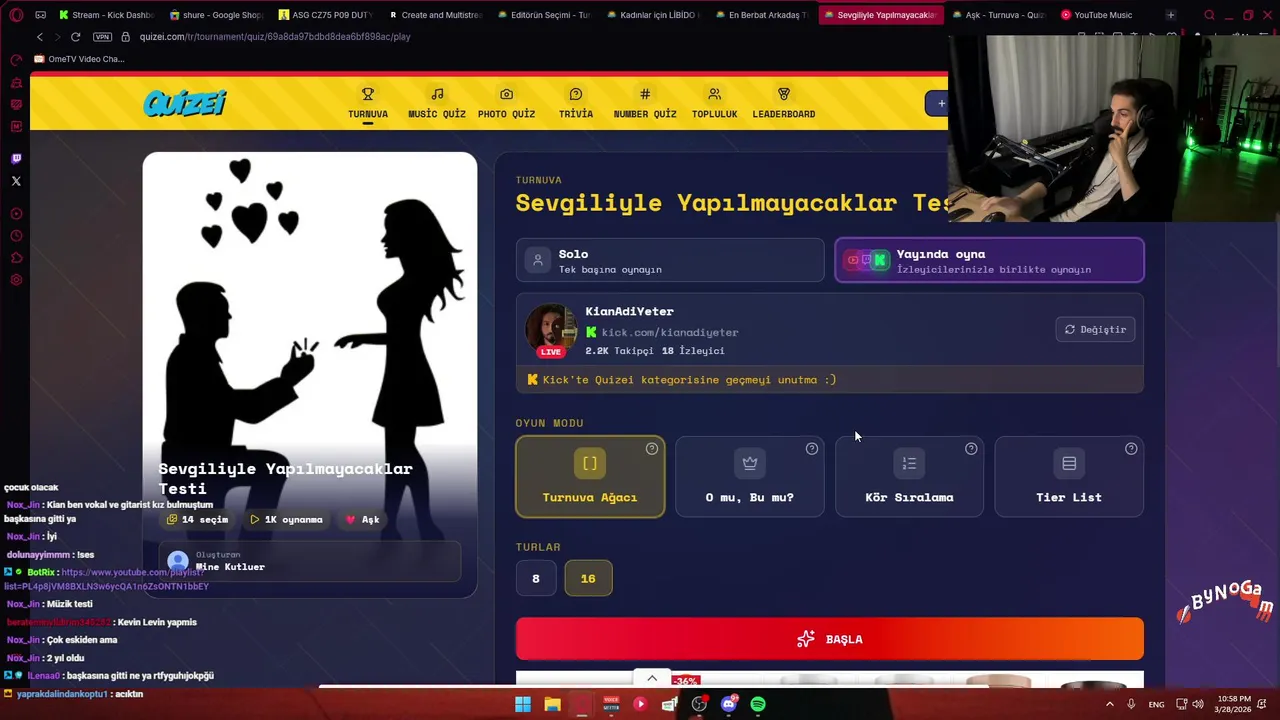Toggle the VPN badge in address bar
This screenshot has height=720, width=1280.
tap(102, 37)
